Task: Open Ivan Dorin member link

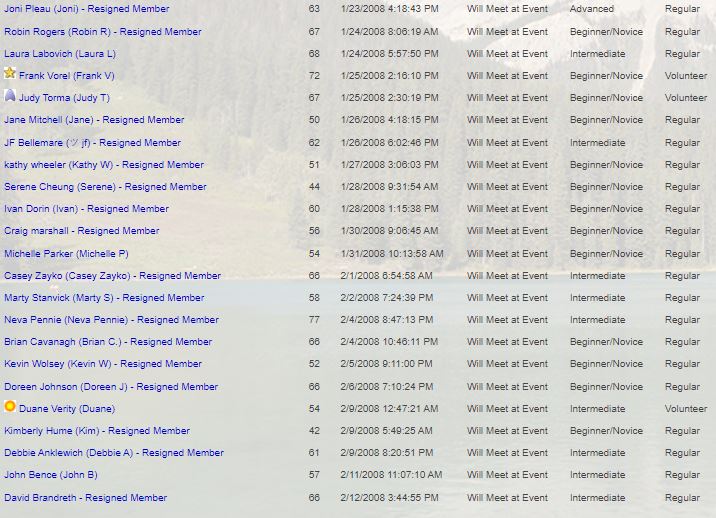Action: click(86, 209)
